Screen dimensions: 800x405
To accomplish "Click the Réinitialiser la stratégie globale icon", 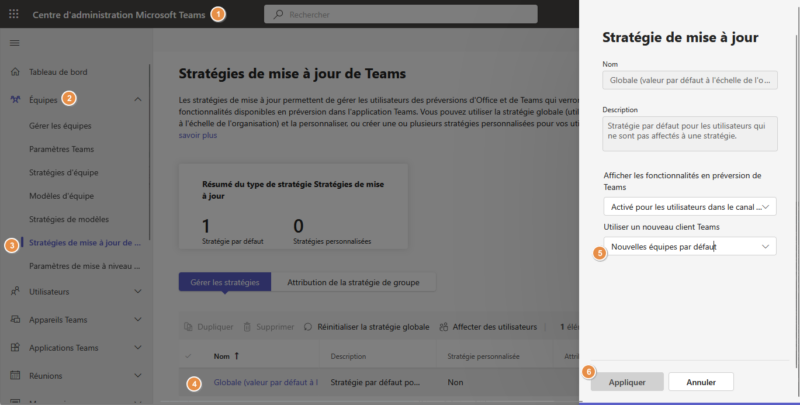I will click(x=308, y=326).
